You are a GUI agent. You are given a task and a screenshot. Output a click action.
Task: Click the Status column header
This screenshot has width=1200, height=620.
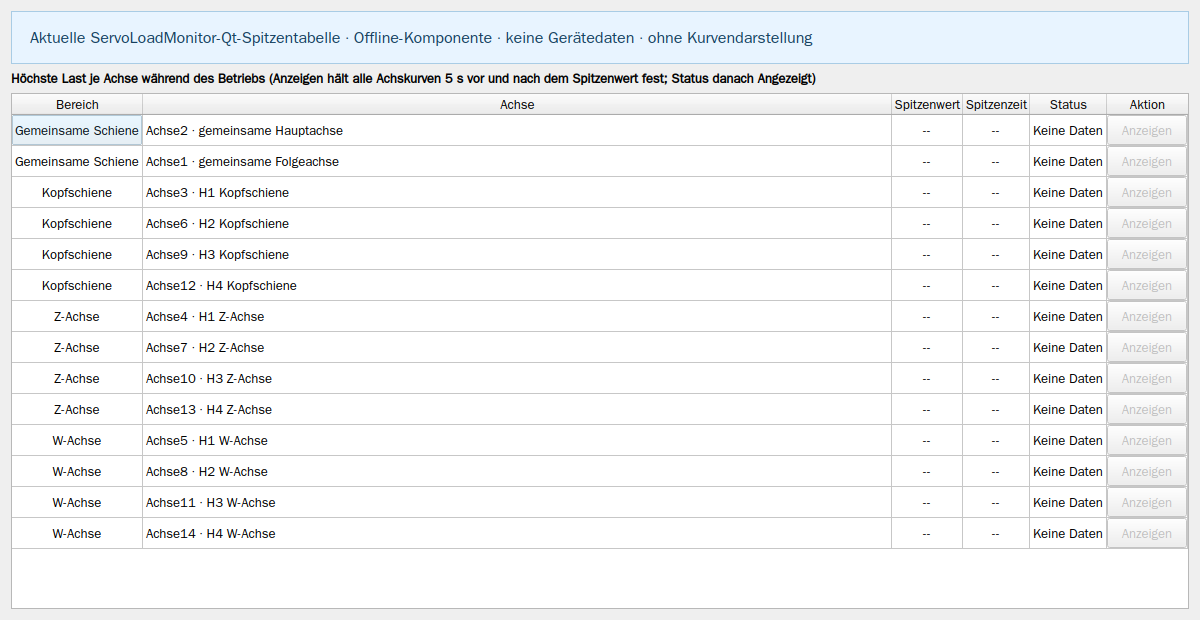click(1068, 105)
